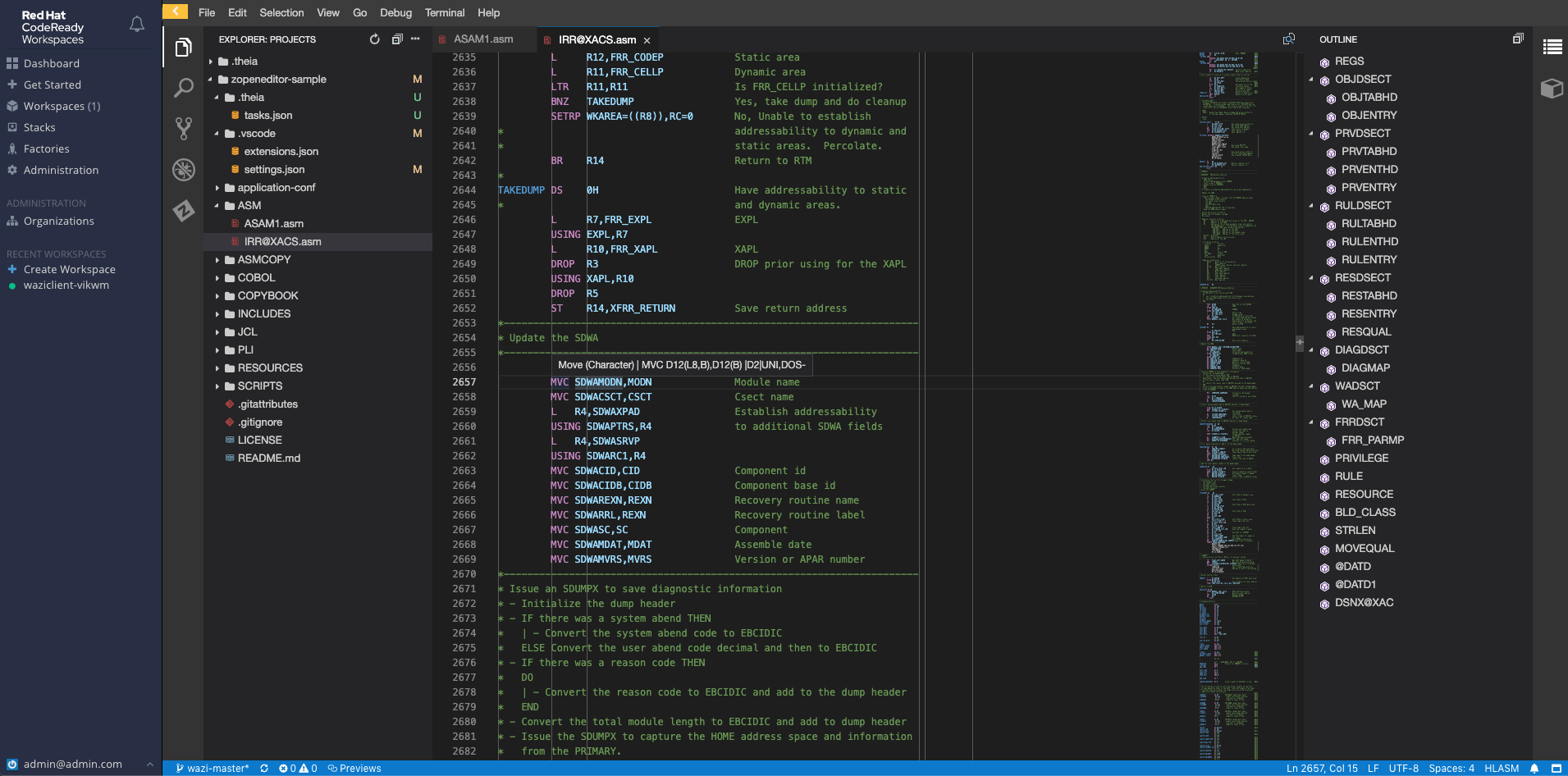Viewport: 1568px width, 776px height.
Task: Open the Debug view in the activity bar
Action: (183, 170)
